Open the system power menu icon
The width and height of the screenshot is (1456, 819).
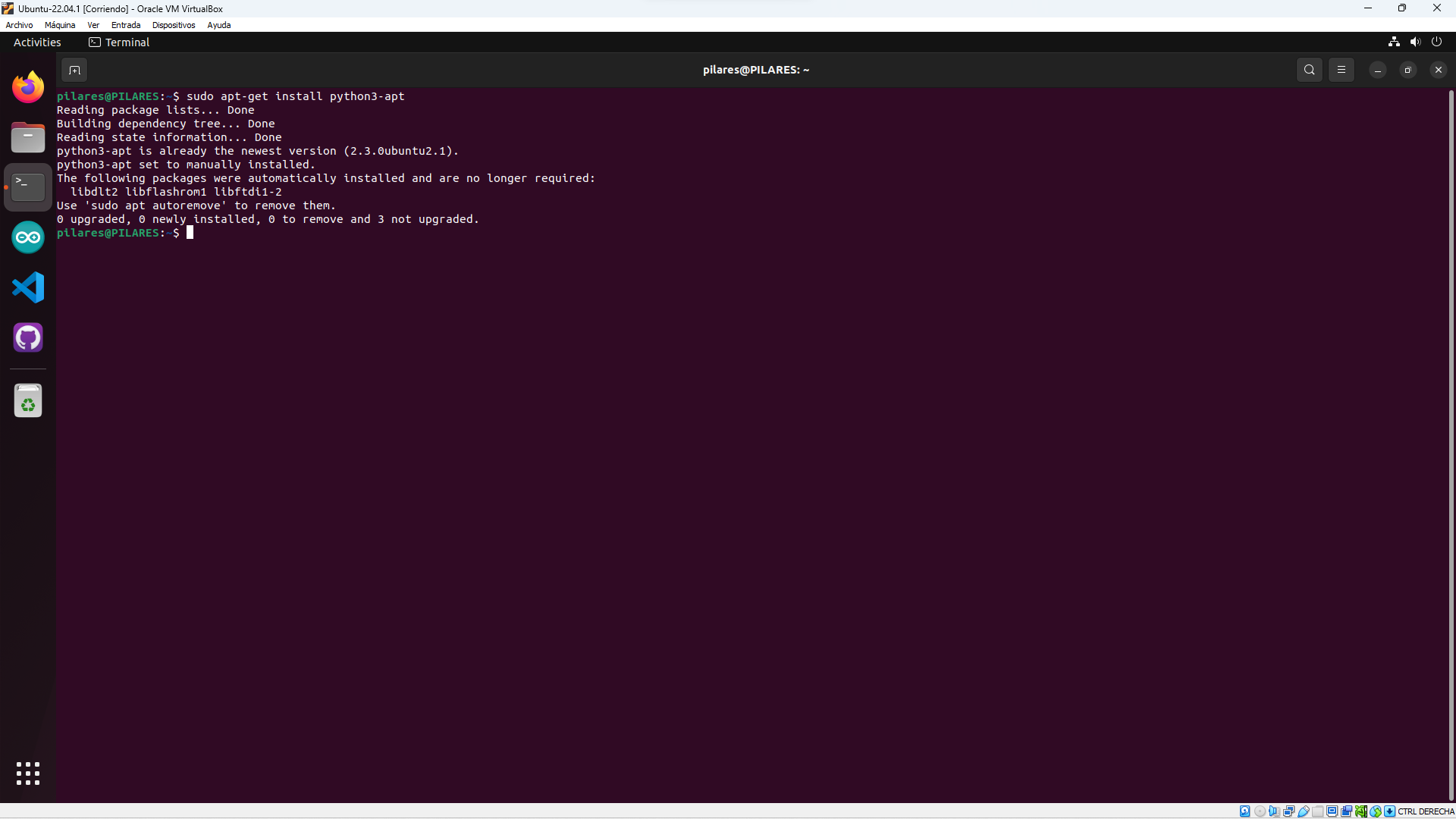pos(1436,42)
